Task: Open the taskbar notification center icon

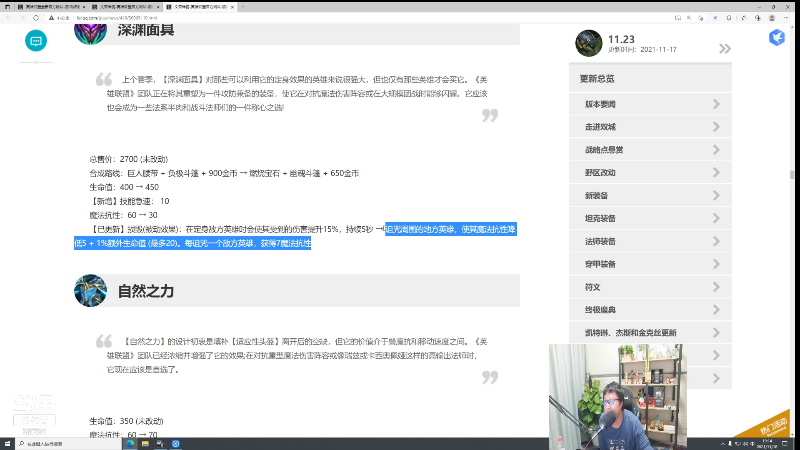Action: 786,444
